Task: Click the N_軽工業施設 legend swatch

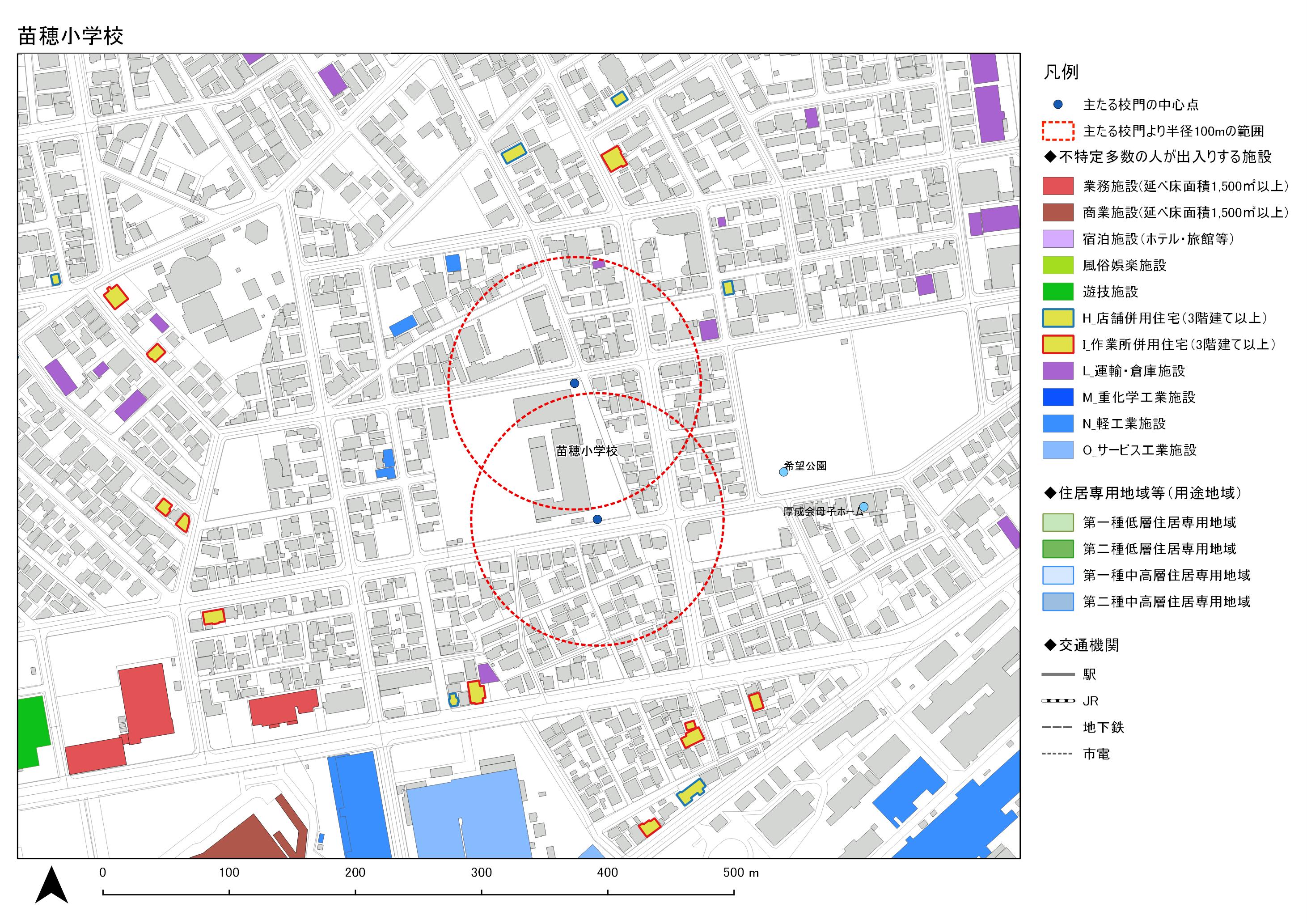Action: [x=1058, y=424]
